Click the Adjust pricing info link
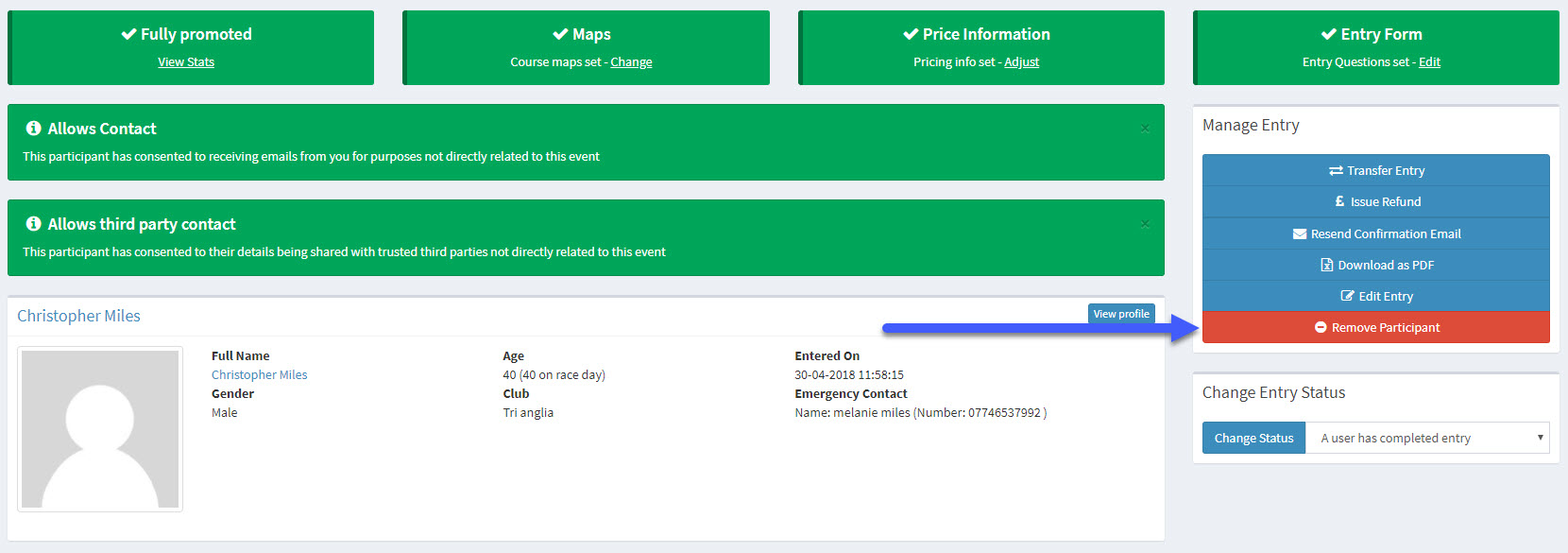 pos(1021,62)
